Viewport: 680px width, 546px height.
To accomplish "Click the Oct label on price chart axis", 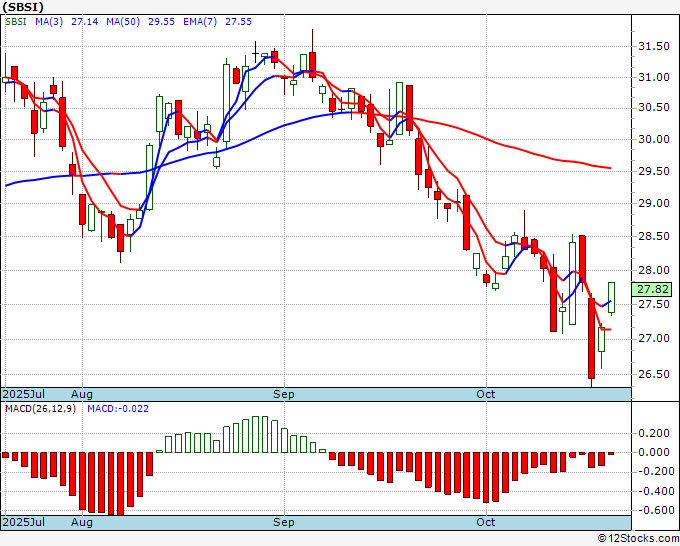I will [486, 394].
